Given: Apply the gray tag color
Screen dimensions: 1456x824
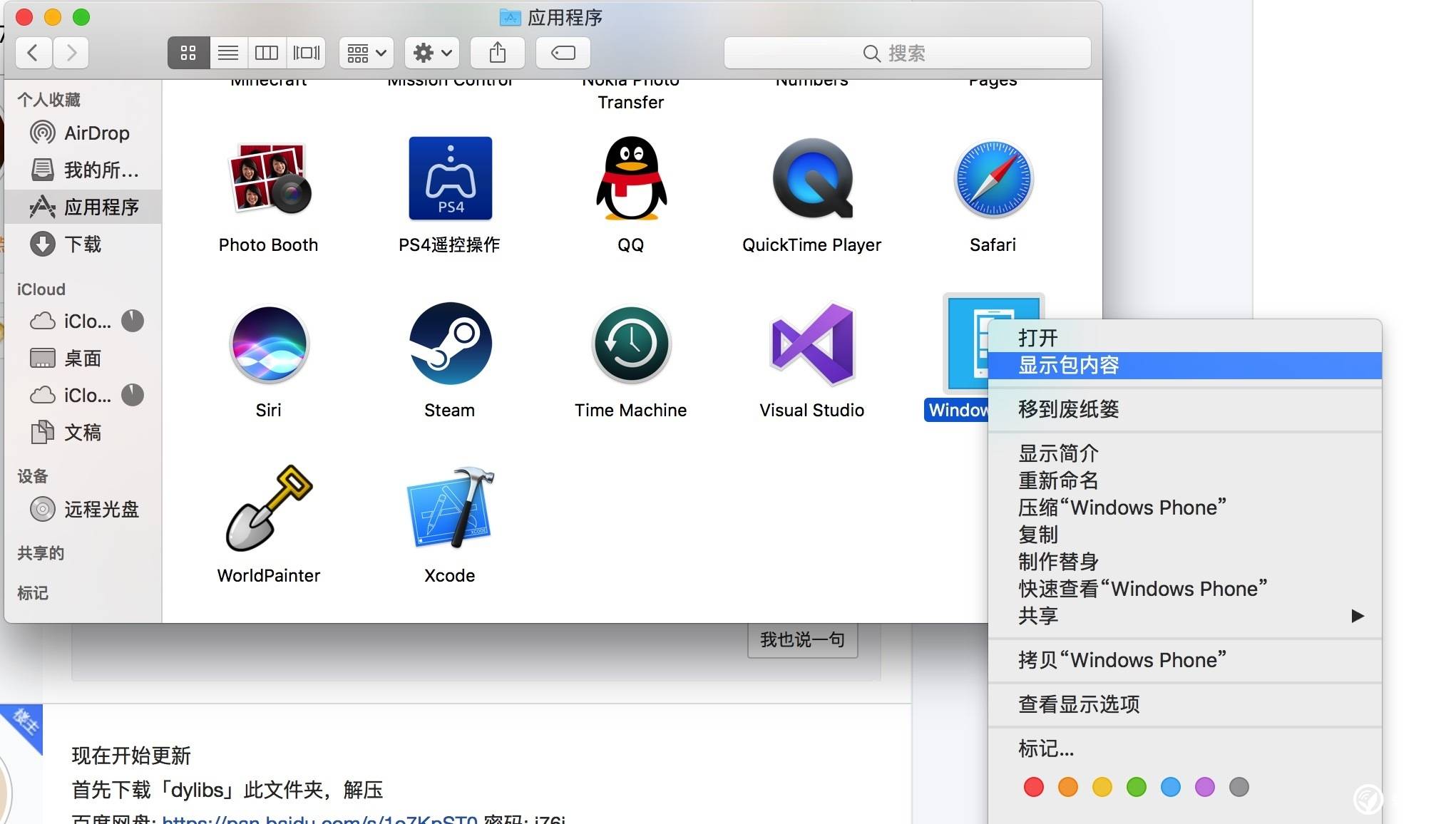Looking at the screenshot, I should pos(1239,787).
